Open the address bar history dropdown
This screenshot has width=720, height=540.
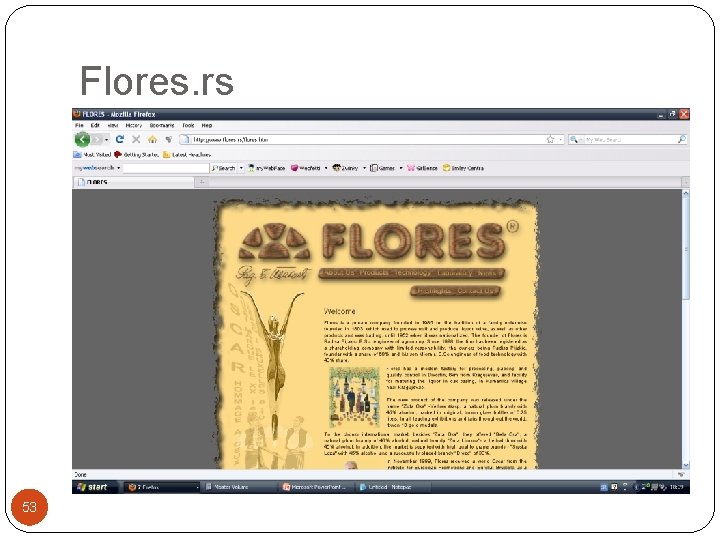(561, 139)
